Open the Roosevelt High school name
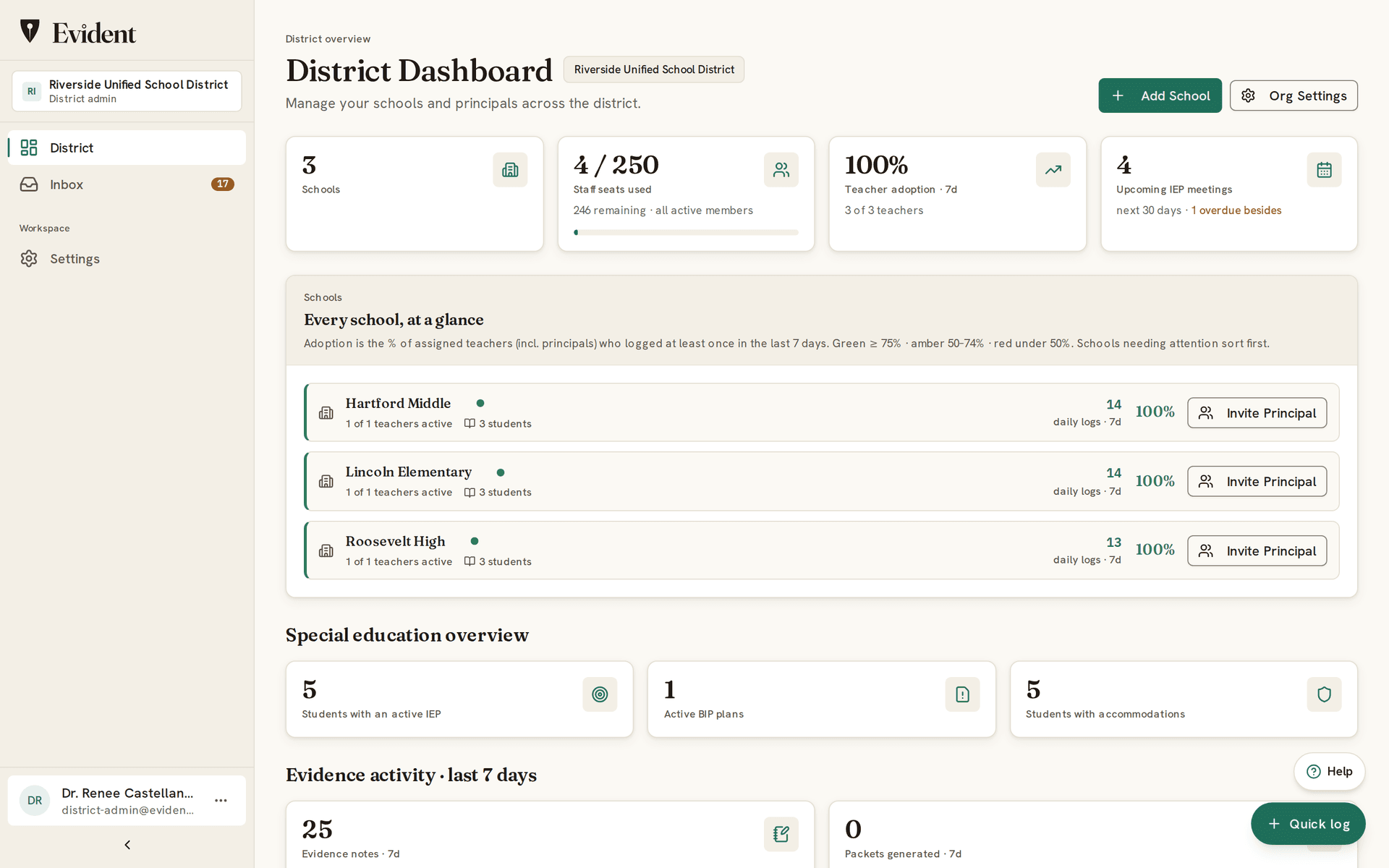Viewport: 1389px width, 868px height. pyautogui.click(x=395, y=541)
